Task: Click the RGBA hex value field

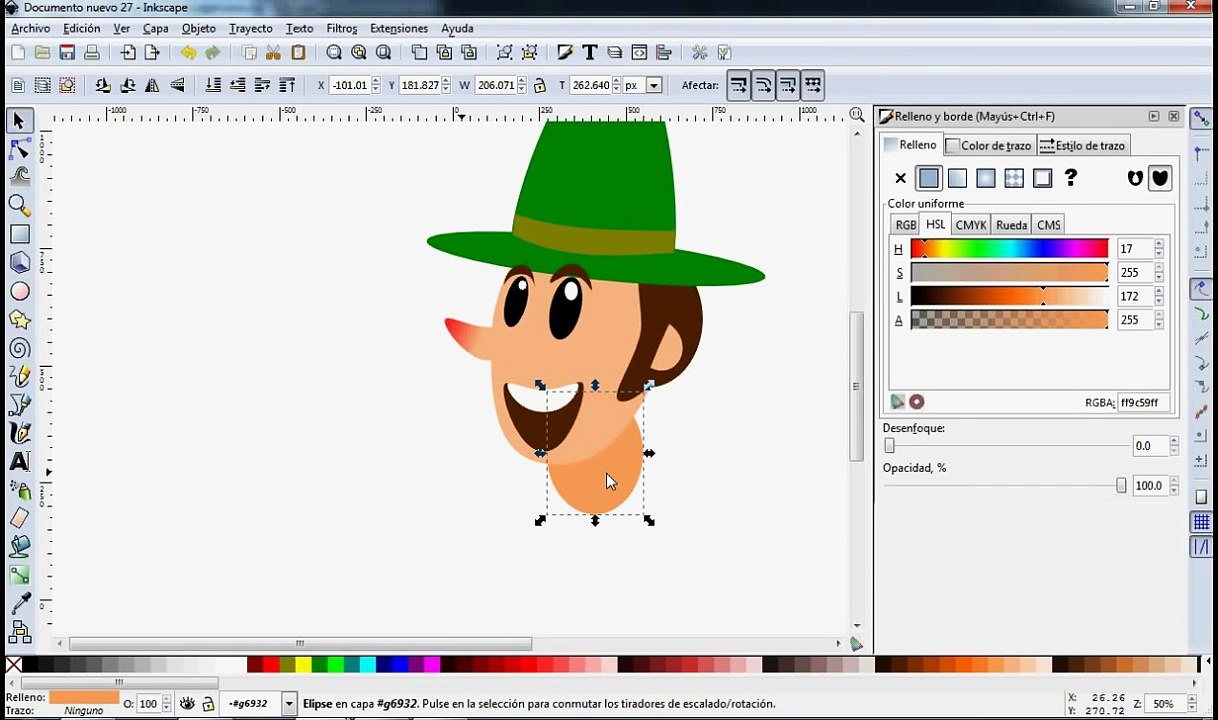Action: click(1143, 403)
